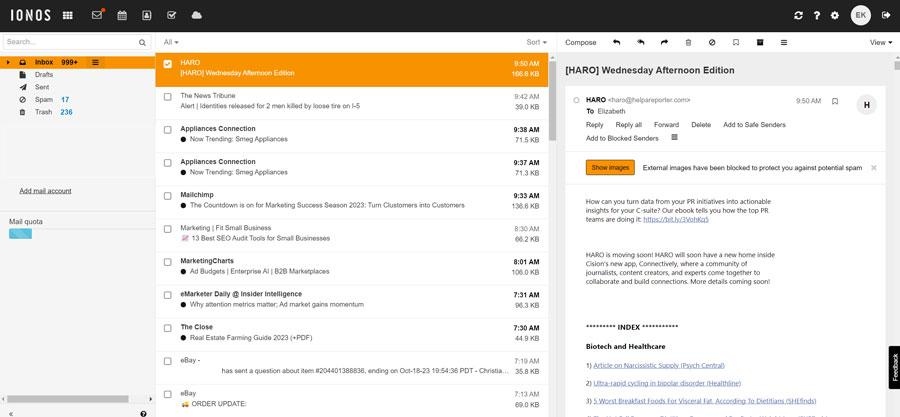Click the forward arrow toolbar icon

click(664, 42)
